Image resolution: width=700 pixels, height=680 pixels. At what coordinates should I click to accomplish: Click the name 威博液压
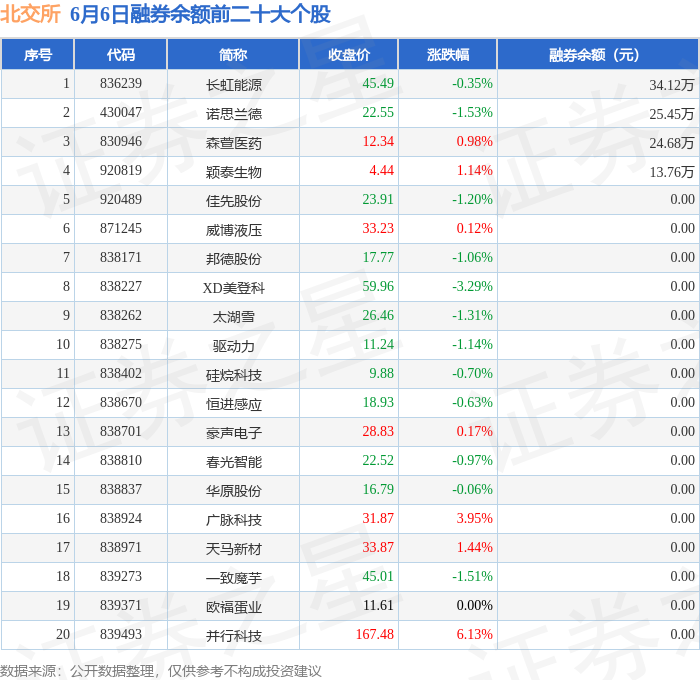[x=233, y=230]
